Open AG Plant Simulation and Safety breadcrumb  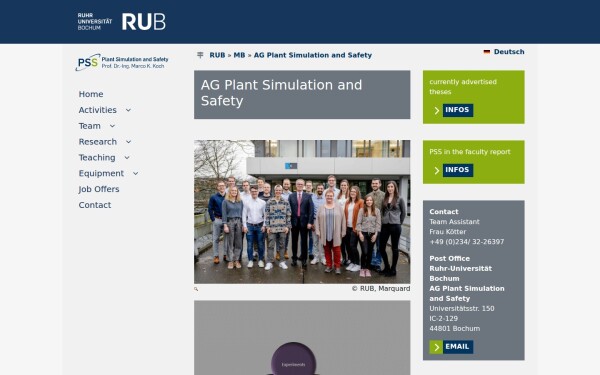313,55
